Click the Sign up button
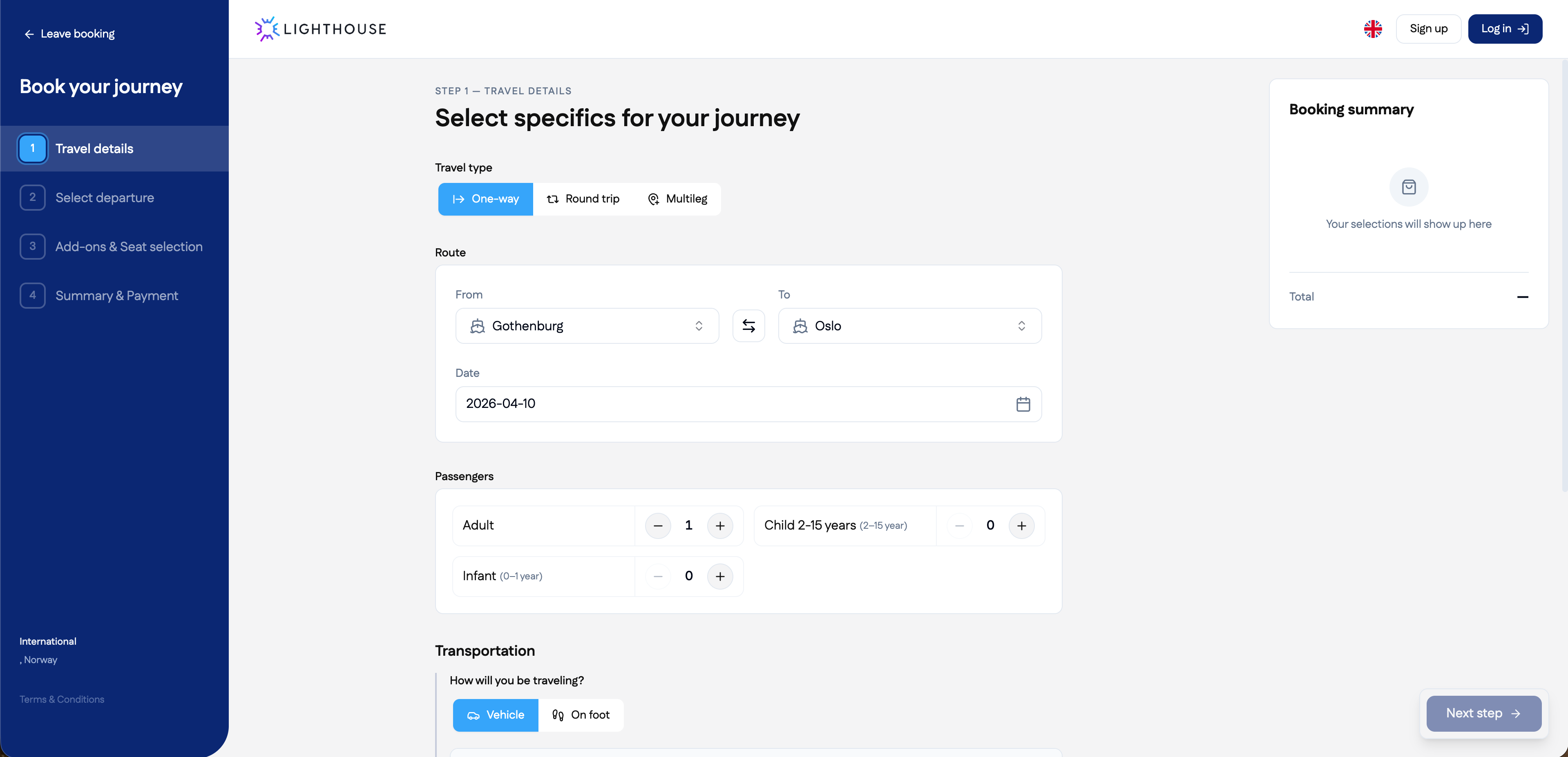1568x757 pixels. pos(1428,29)
